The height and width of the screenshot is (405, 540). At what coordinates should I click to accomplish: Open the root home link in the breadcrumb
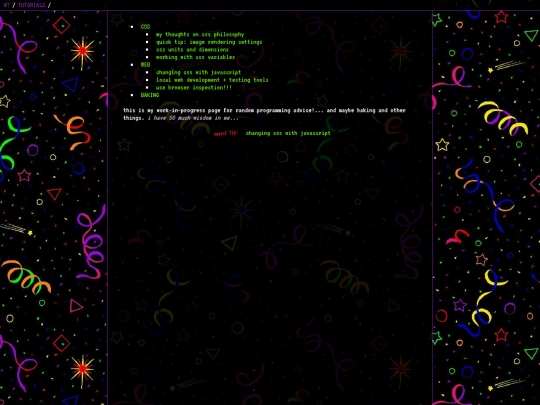pos(6,5)
